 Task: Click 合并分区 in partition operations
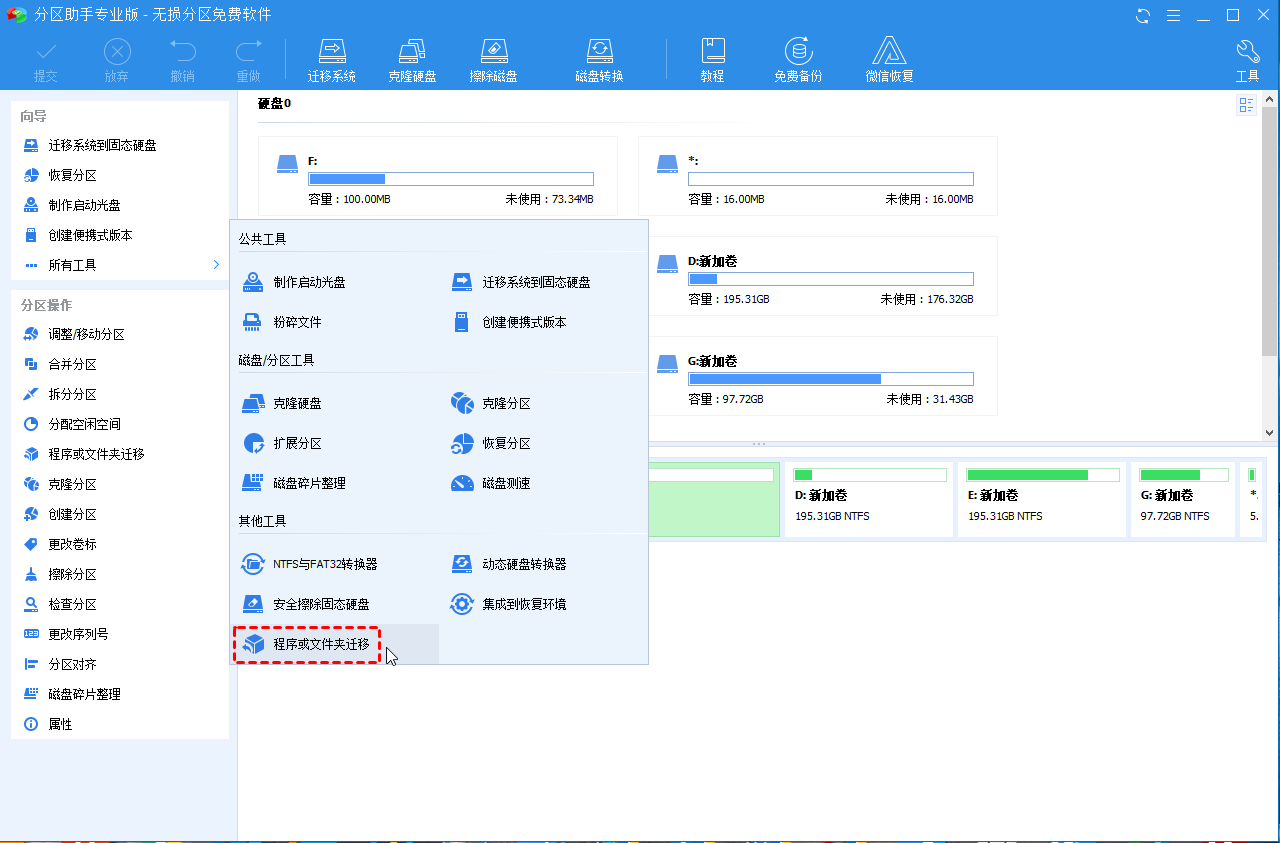click(x=72, y=364)
